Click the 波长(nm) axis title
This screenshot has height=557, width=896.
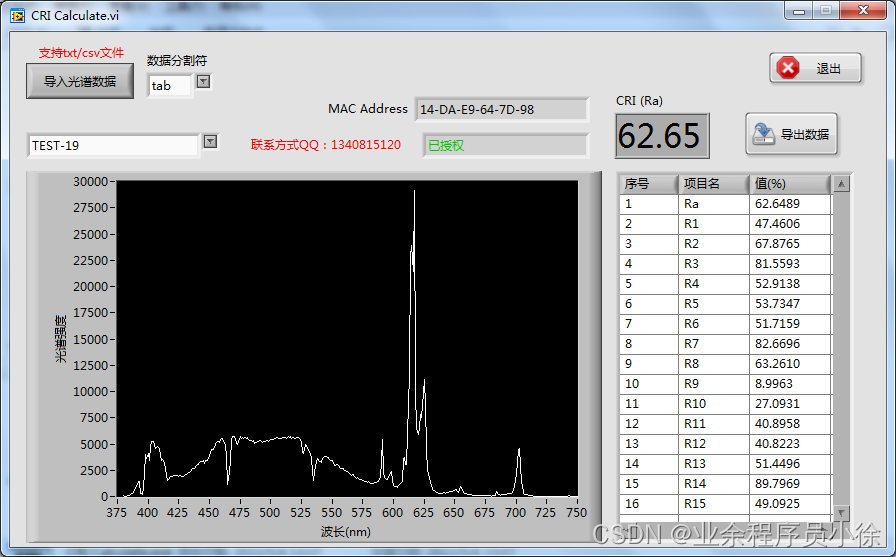[x=346, y=532]
